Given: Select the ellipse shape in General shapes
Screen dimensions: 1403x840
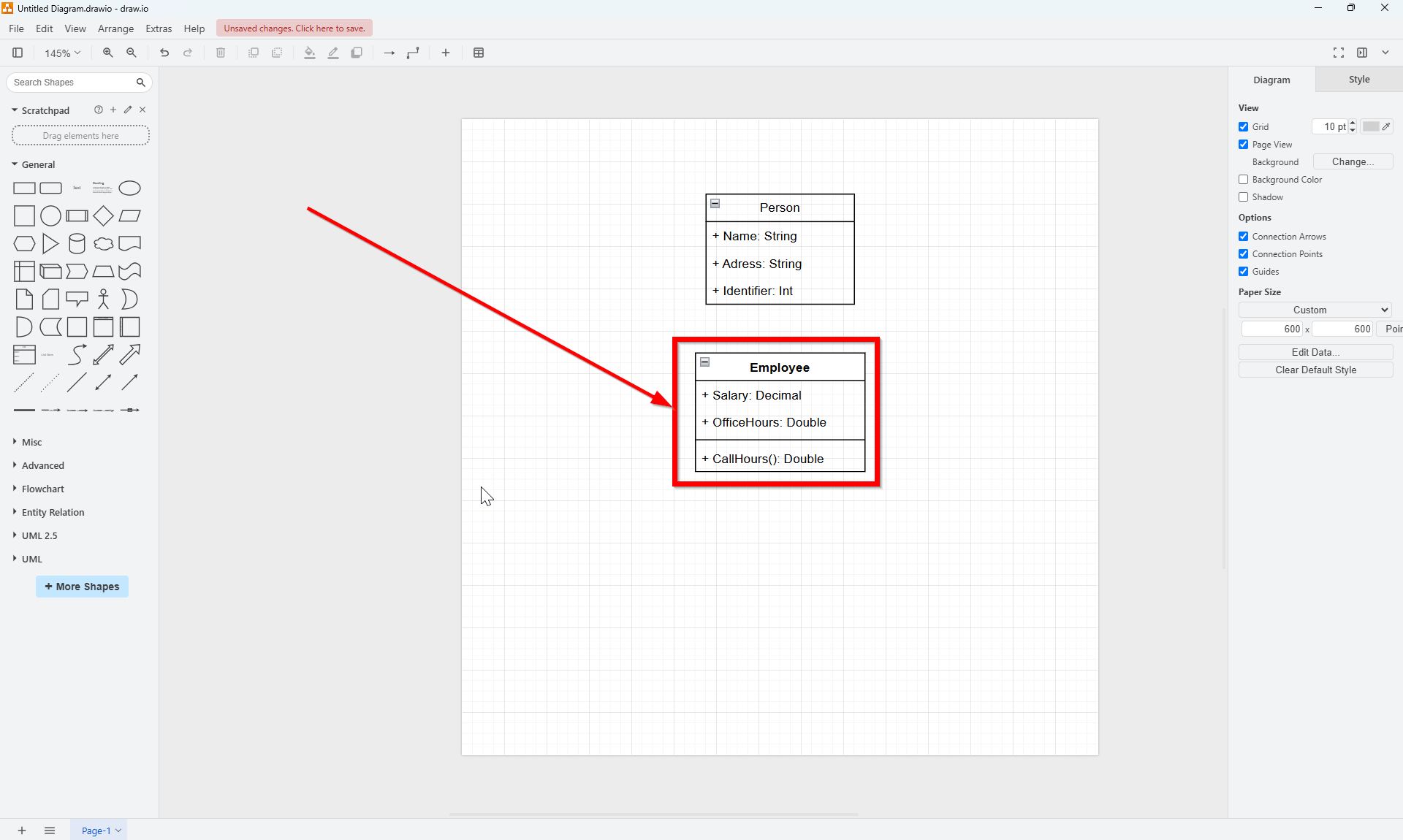Looking at the screenshot, I should pos(129,188).
